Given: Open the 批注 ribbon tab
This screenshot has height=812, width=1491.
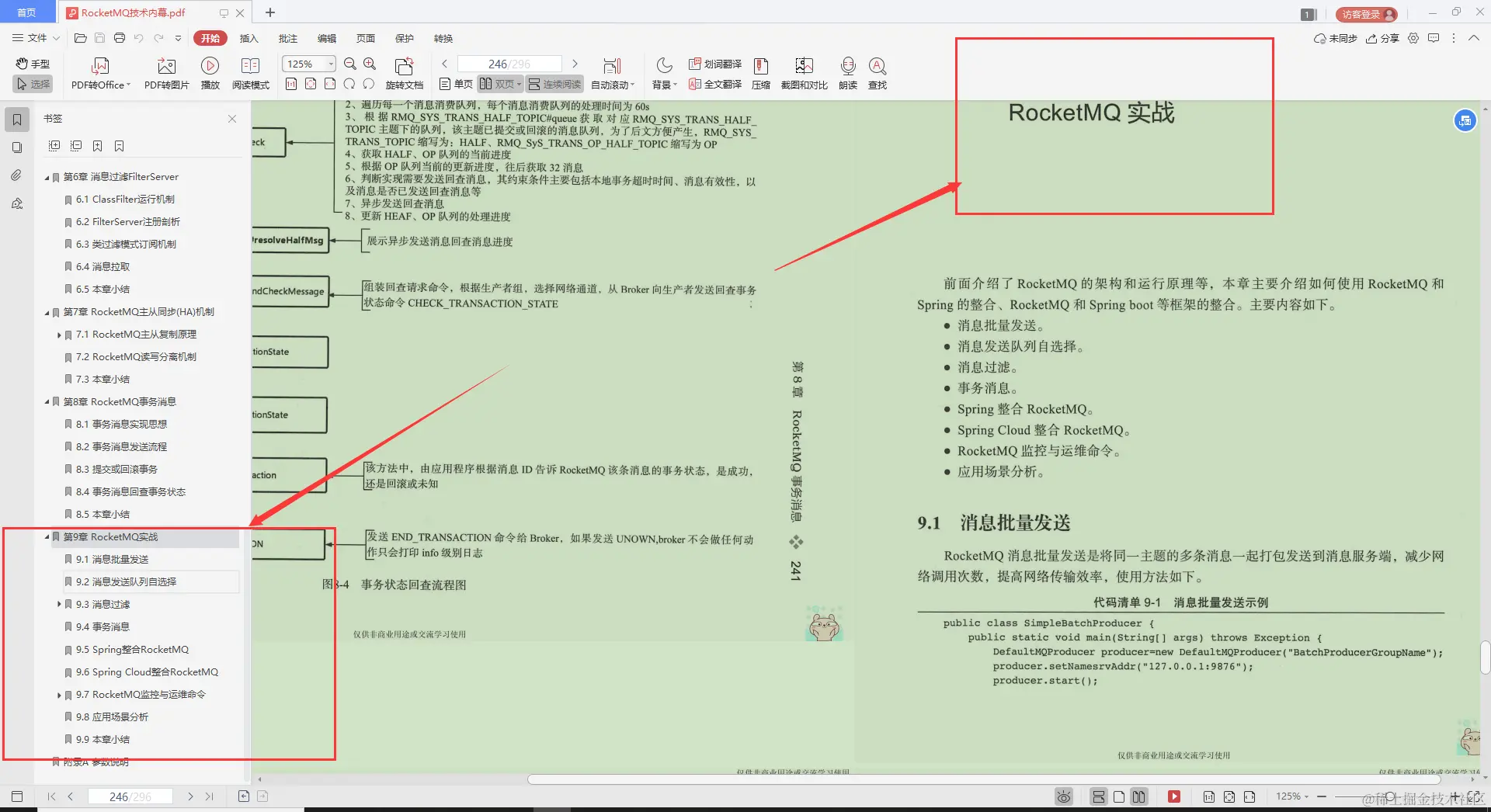Looking at the screenshot, I should (288, 38).
